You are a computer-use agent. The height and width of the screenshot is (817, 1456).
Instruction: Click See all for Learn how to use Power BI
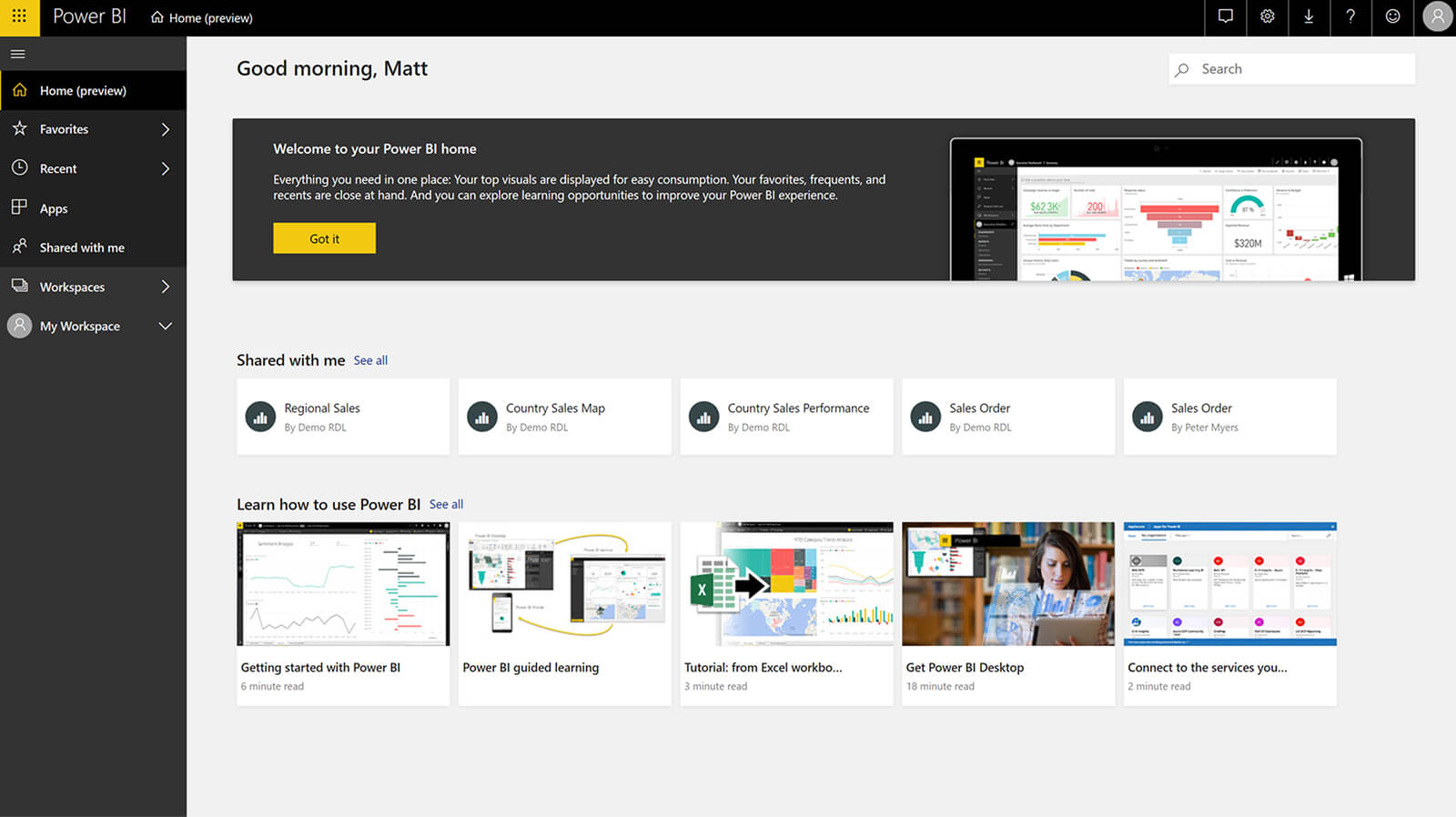tap(446, 504)
